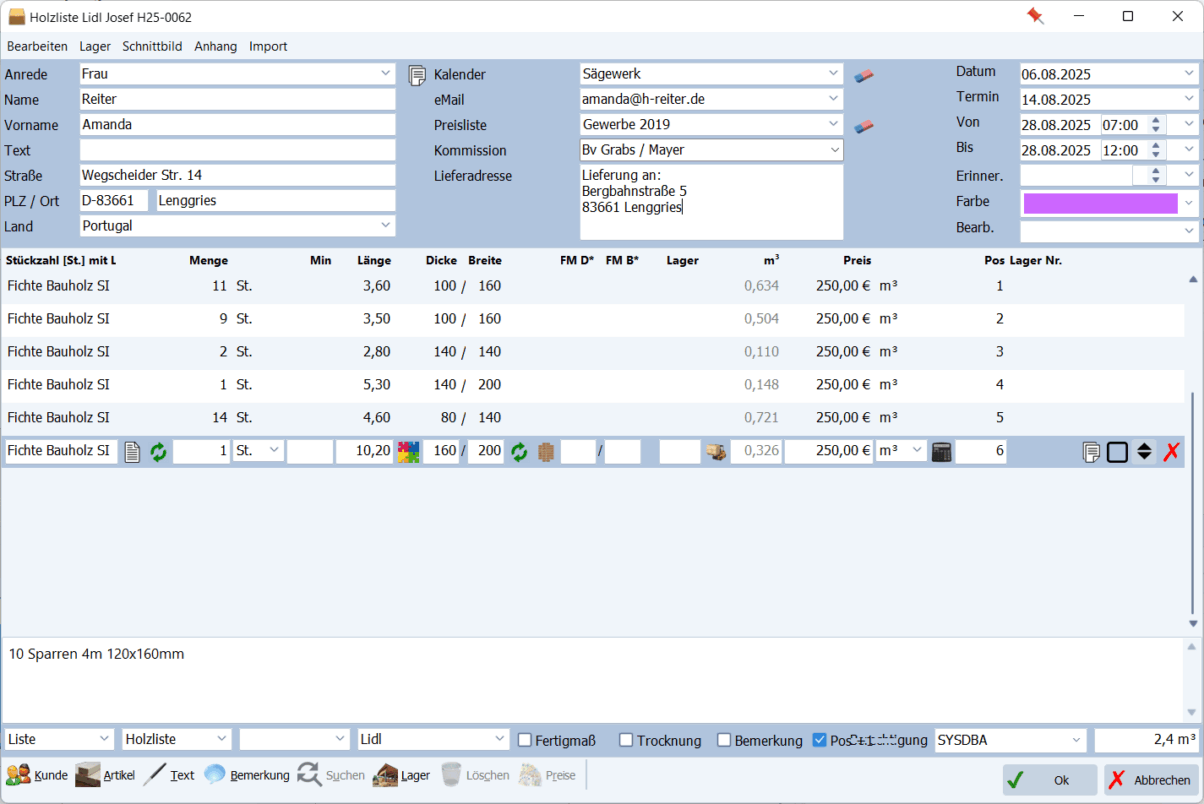Select the row with 14 St. at position 5

[x=594, y=418]
